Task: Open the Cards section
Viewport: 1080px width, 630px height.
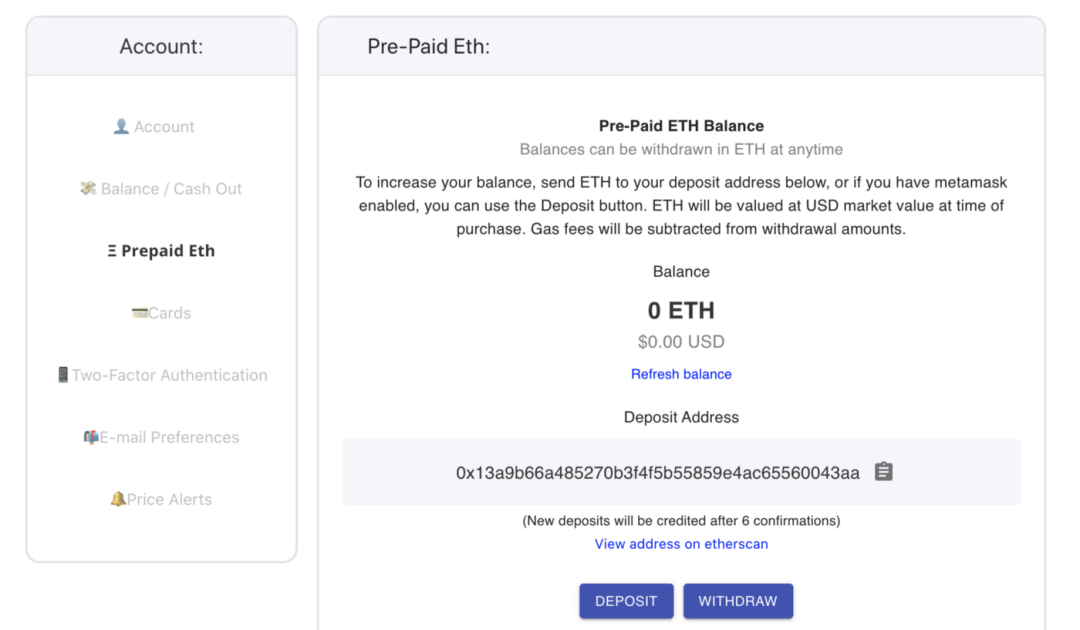Action: (169, 313)
